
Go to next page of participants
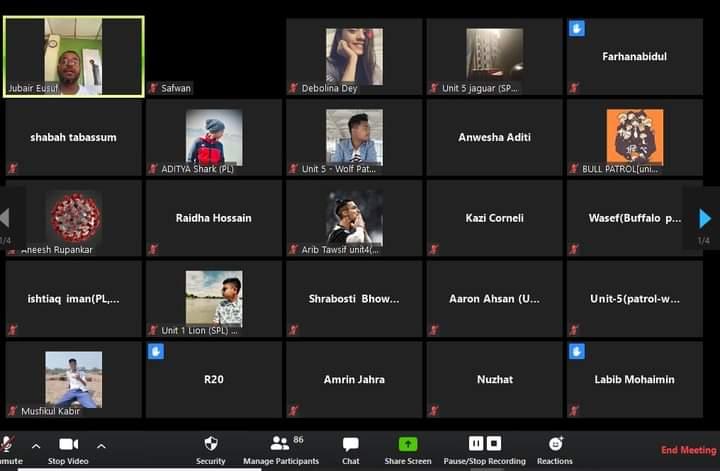coord(705,218)
